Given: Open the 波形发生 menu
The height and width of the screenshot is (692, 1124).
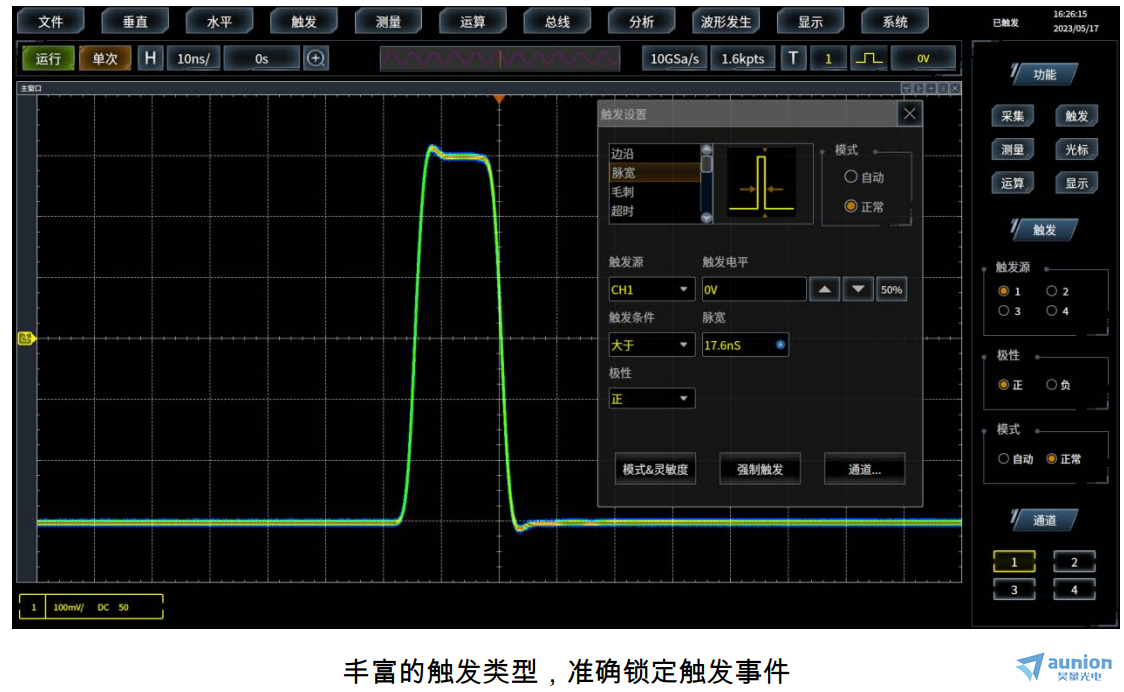Looking at the screenshot, I should click(x=726, y=21).
